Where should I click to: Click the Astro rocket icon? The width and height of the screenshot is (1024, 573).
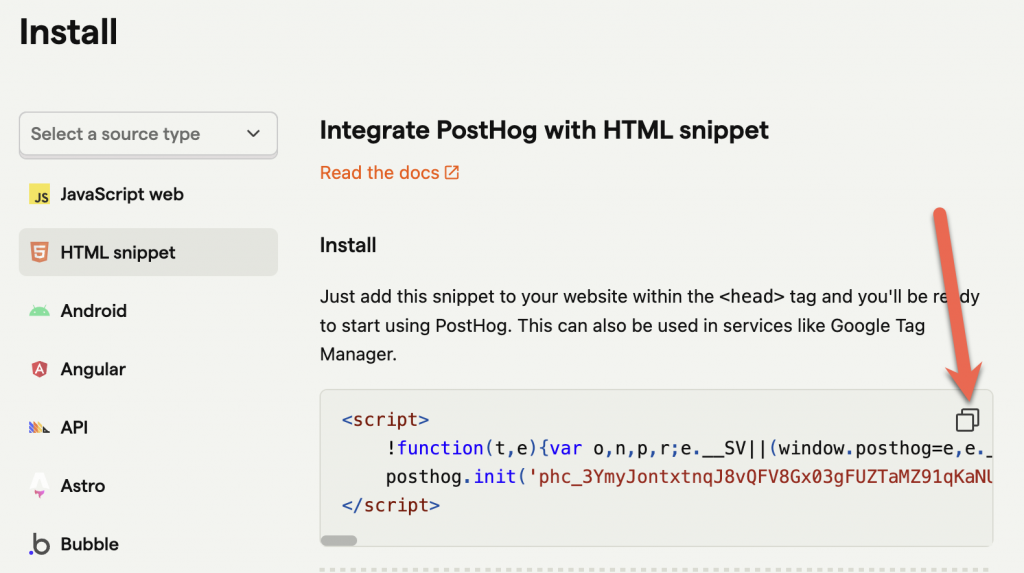click(39, 485)
